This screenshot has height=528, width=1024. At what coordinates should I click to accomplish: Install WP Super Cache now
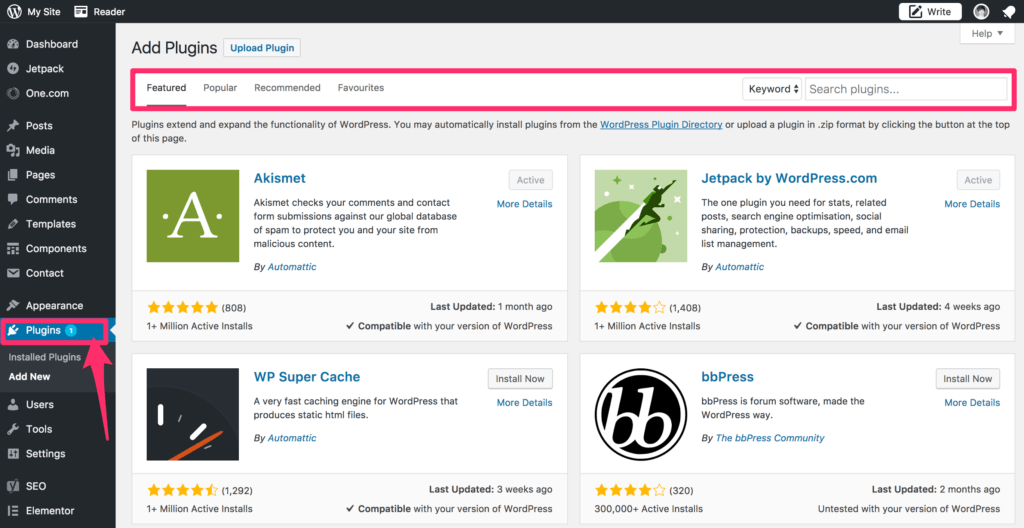pos(520,378)
